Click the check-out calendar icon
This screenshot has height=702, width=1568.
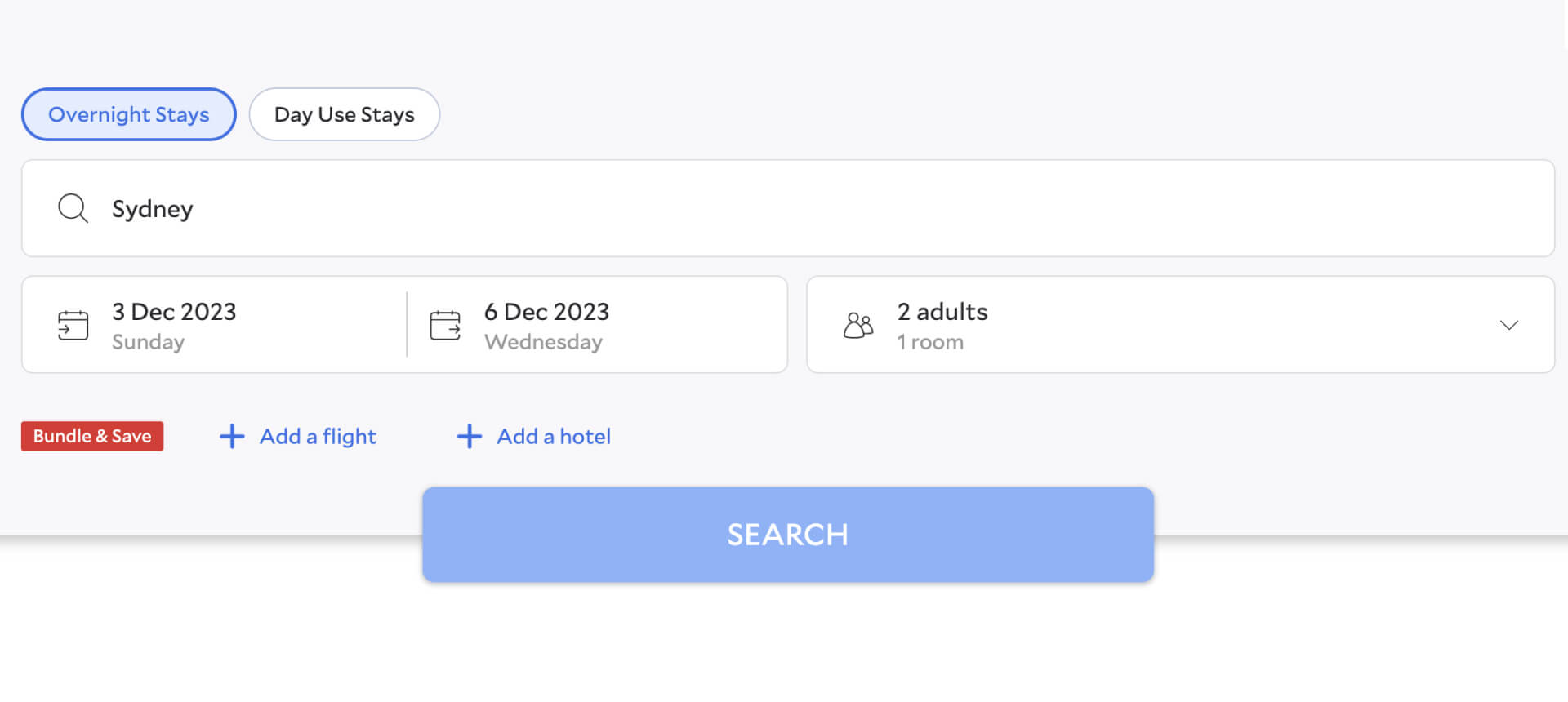tap(444, 324)
